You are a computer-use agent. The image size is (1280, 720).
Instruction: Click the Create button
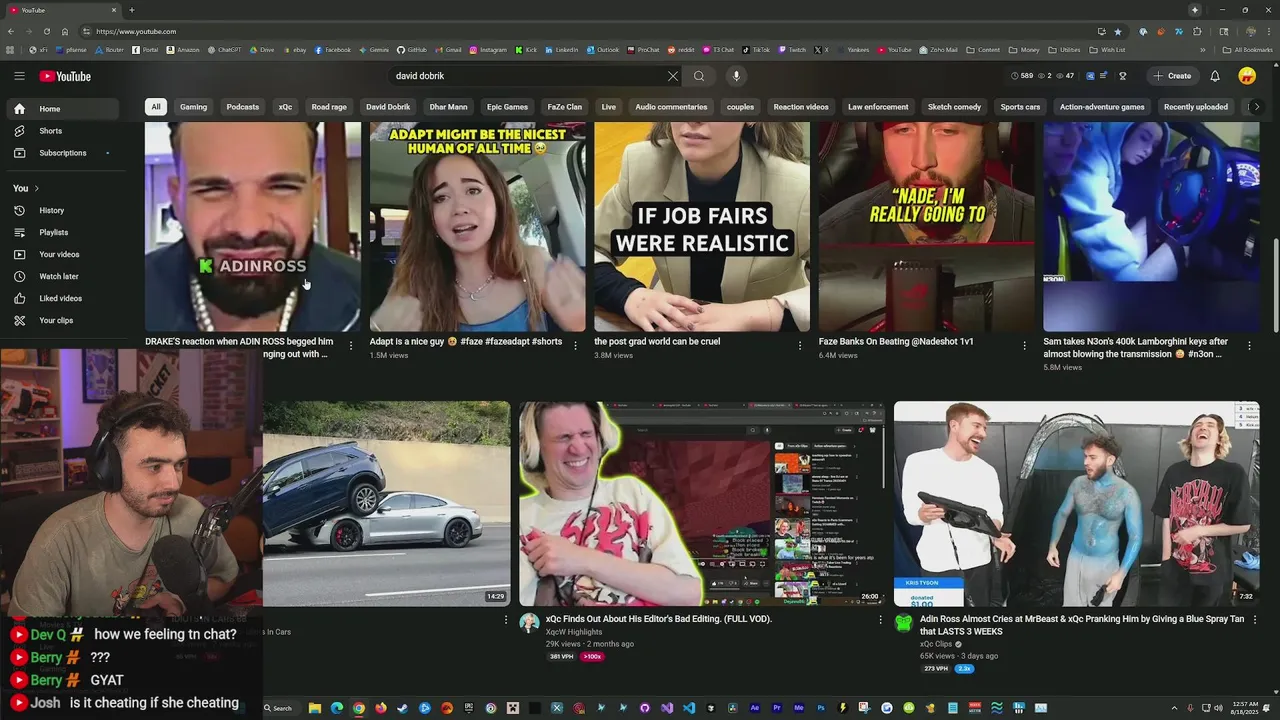[x=1172, y=76]
